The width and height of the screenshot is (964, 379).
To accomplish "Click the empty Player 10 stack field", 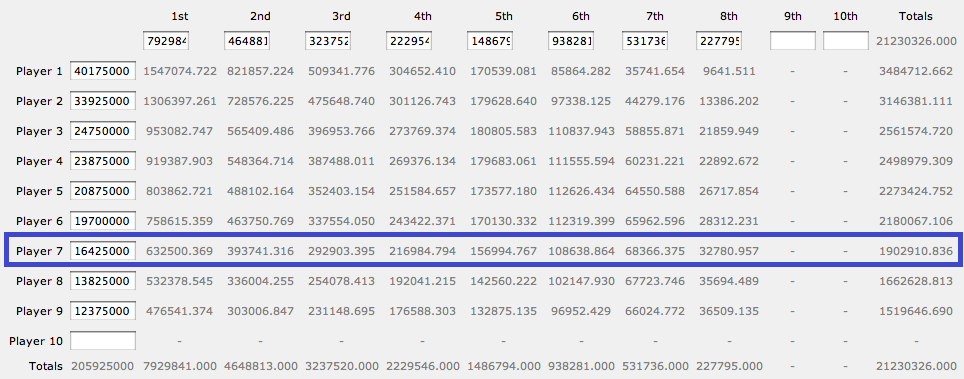I will (x=103, y=341).
